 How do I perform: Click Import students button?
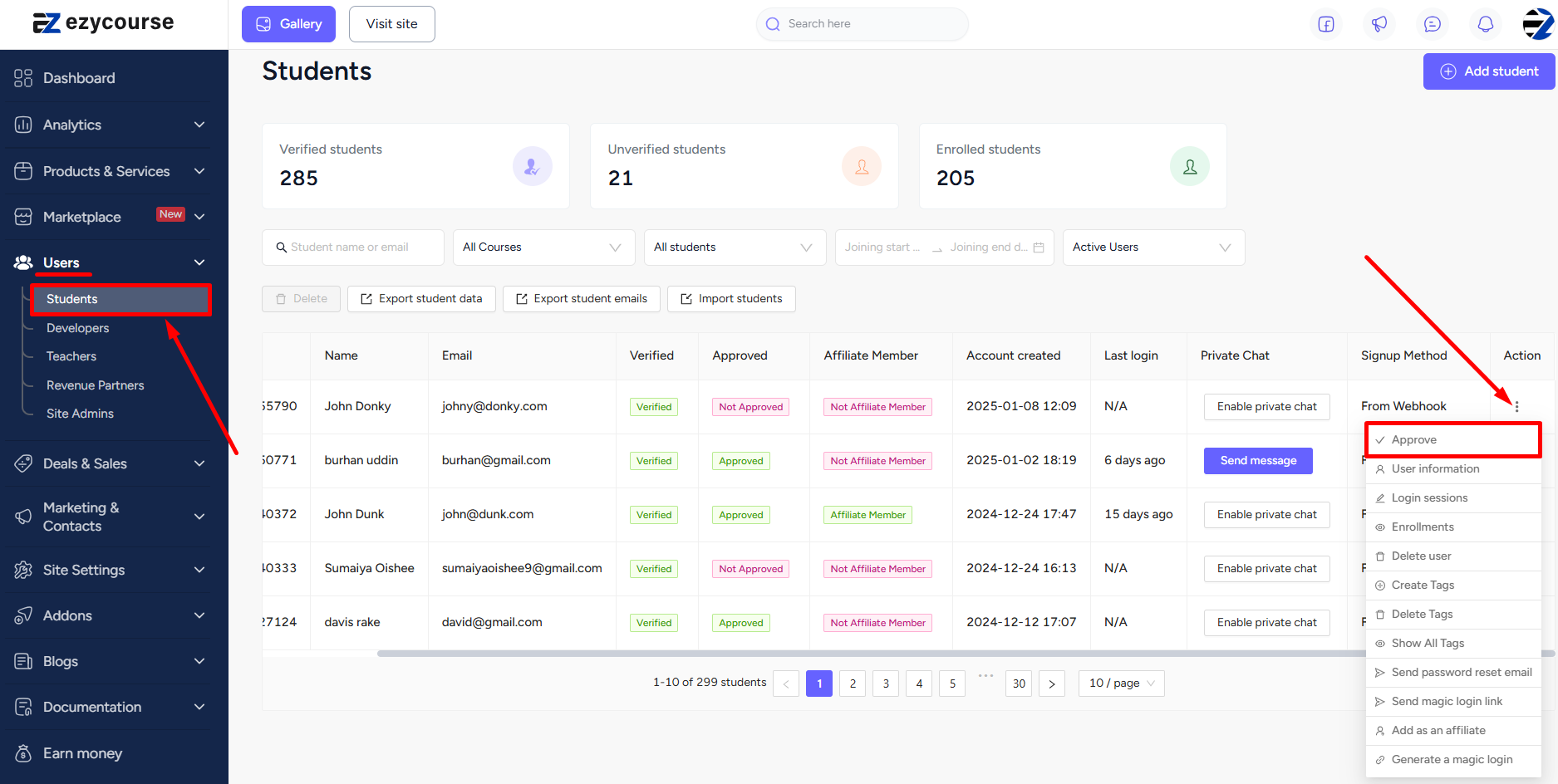click(731, 299)
